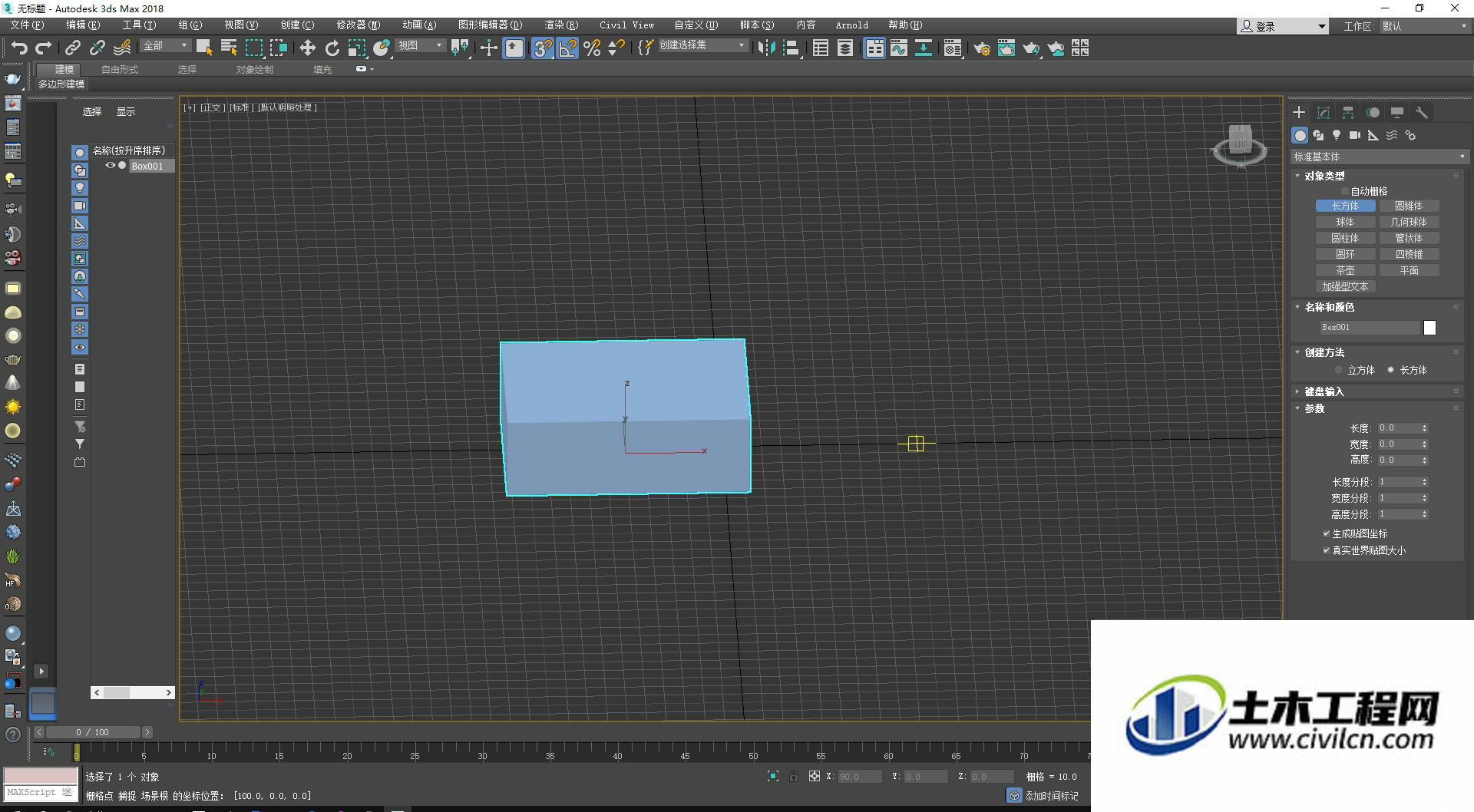Choose the Select and Rotate tool
The image size is (1474, 812).
332,48
